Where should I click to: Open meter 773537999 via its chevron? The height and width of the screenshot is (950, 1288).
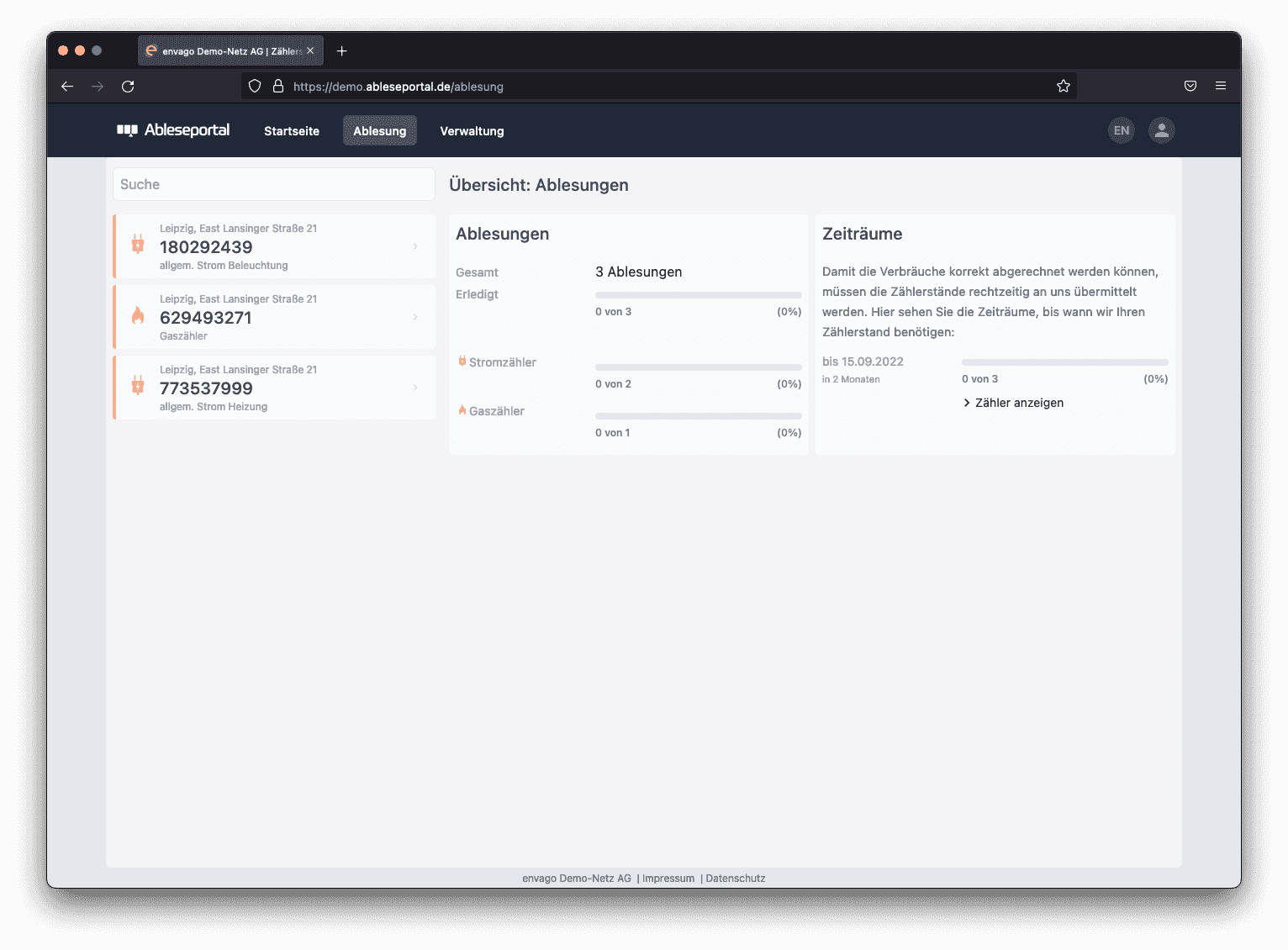tap(415, 388)
